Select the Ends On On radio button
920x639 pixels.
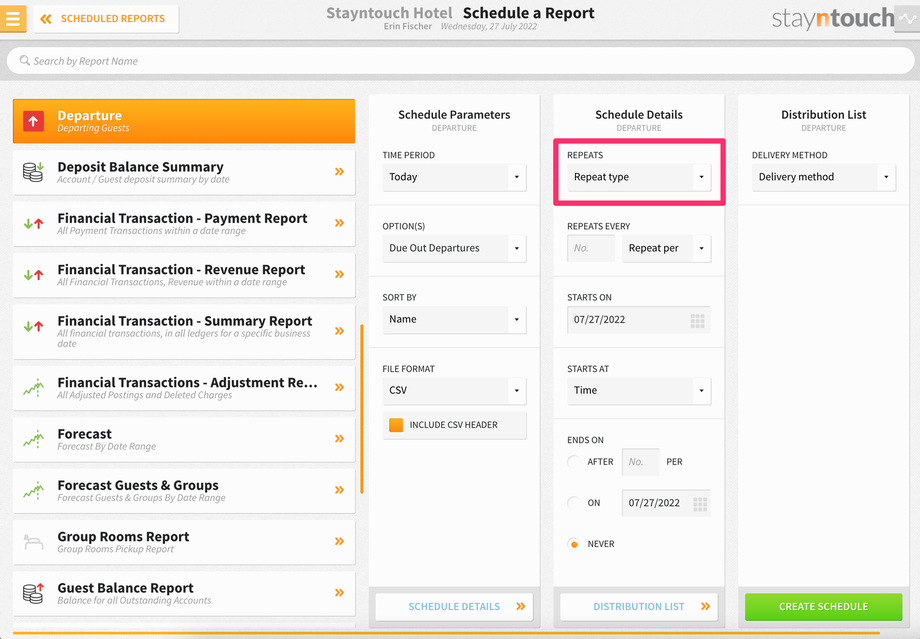click(574, 503)
